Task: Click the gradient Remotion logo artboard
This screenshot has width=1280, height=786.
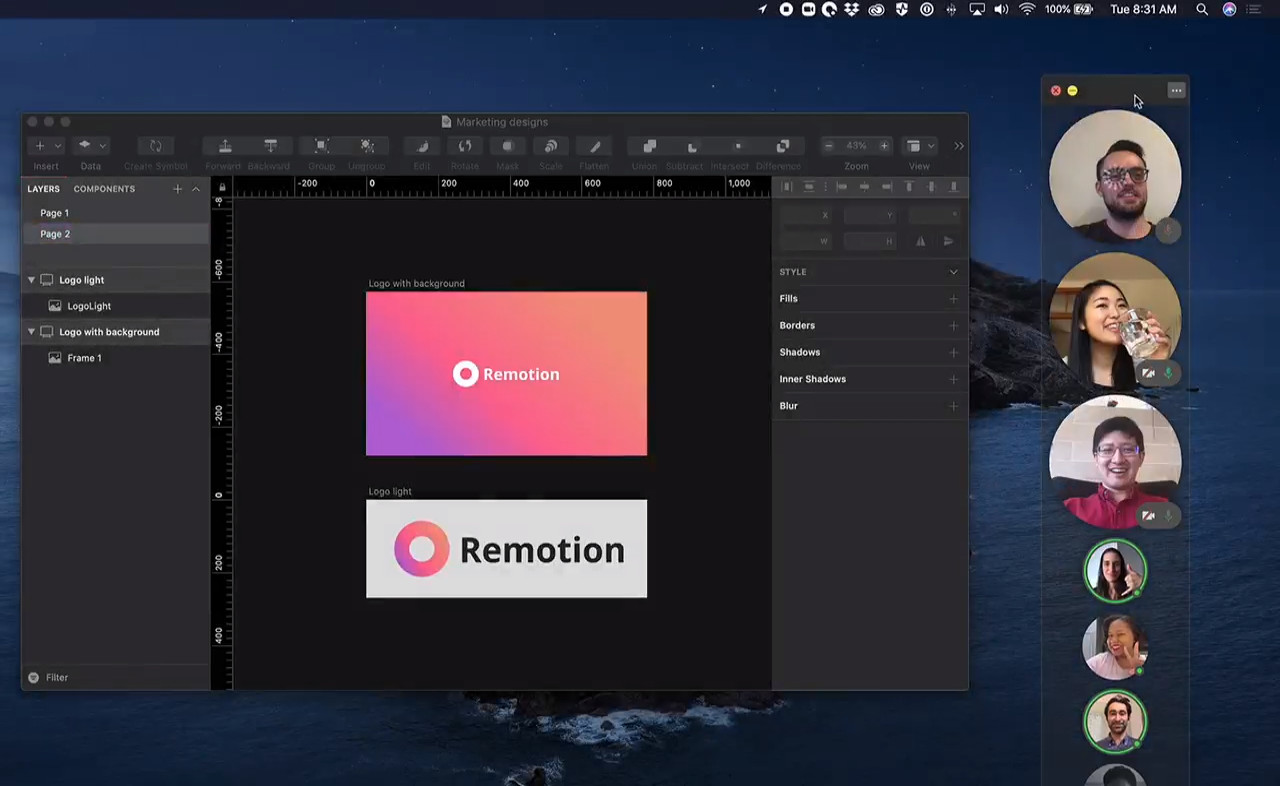Action: [506, 374]
